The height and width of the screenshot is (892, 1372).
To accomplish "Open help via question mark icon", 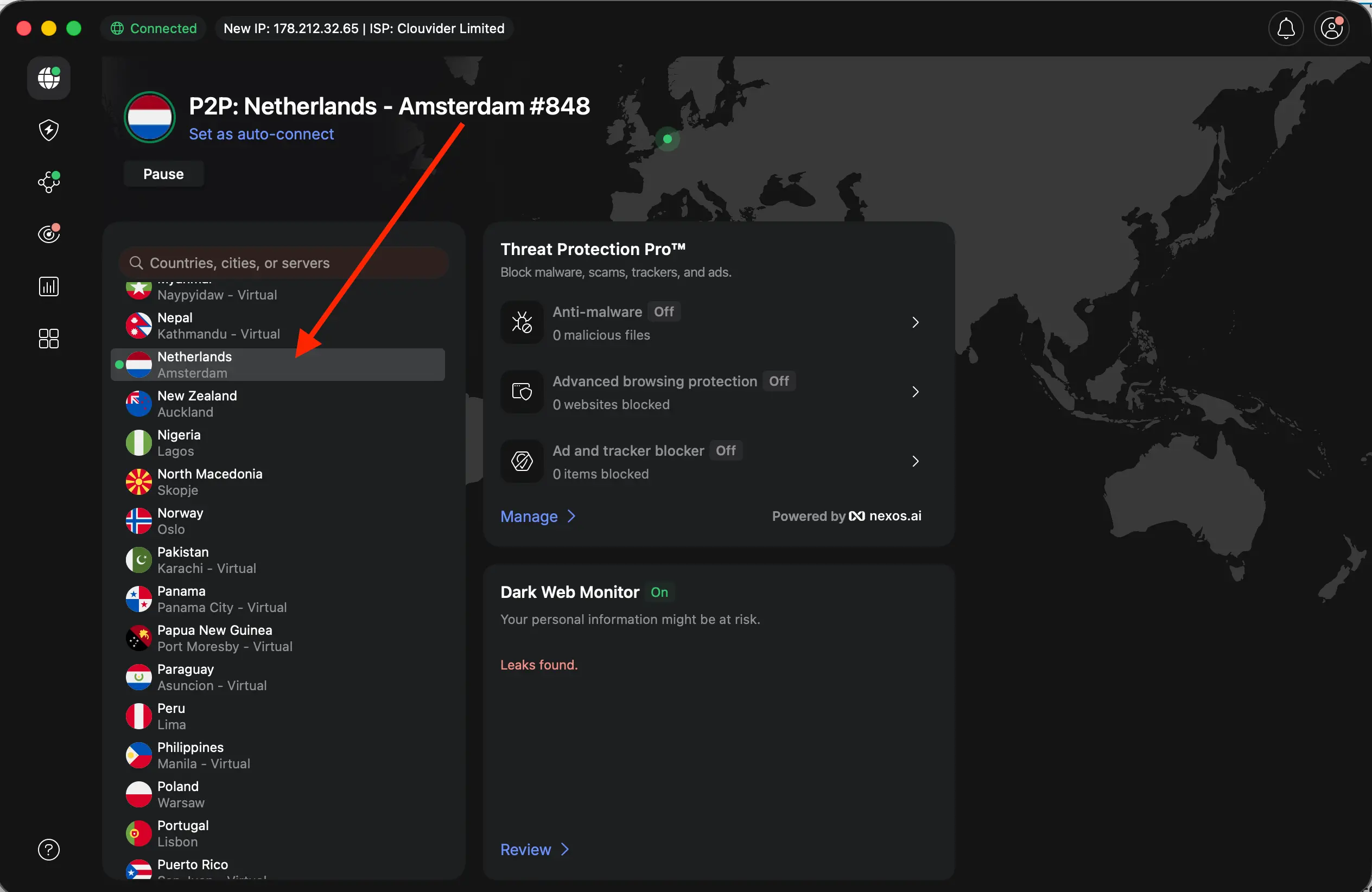I will pyautogui.click(x=48, y=849).
